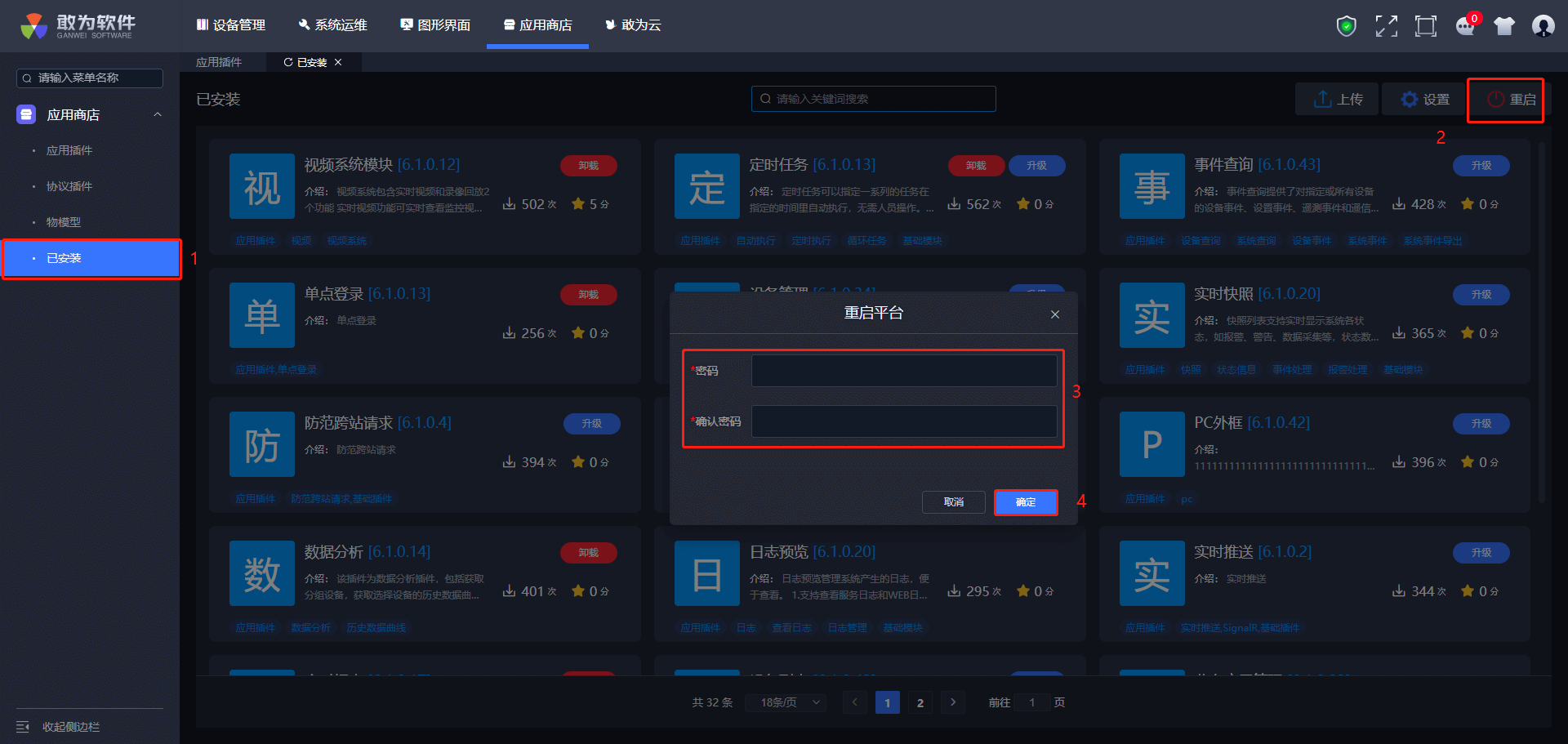Click 升级 on 定时任务
This screenshot has width=1568, height=744.
point(1036,166)
